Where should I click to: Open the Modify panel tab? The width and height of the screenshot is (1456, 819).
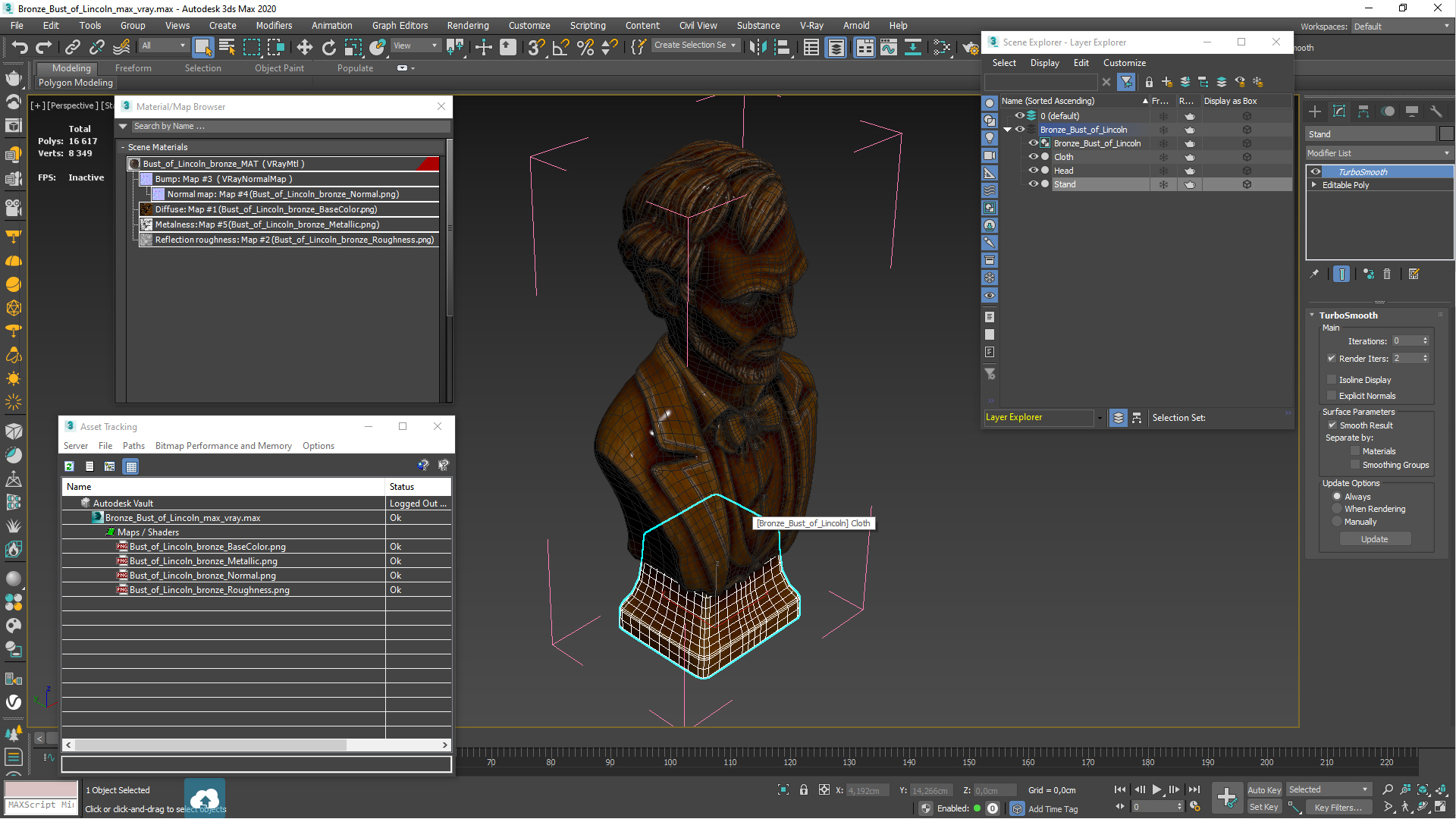(1339, 111)
